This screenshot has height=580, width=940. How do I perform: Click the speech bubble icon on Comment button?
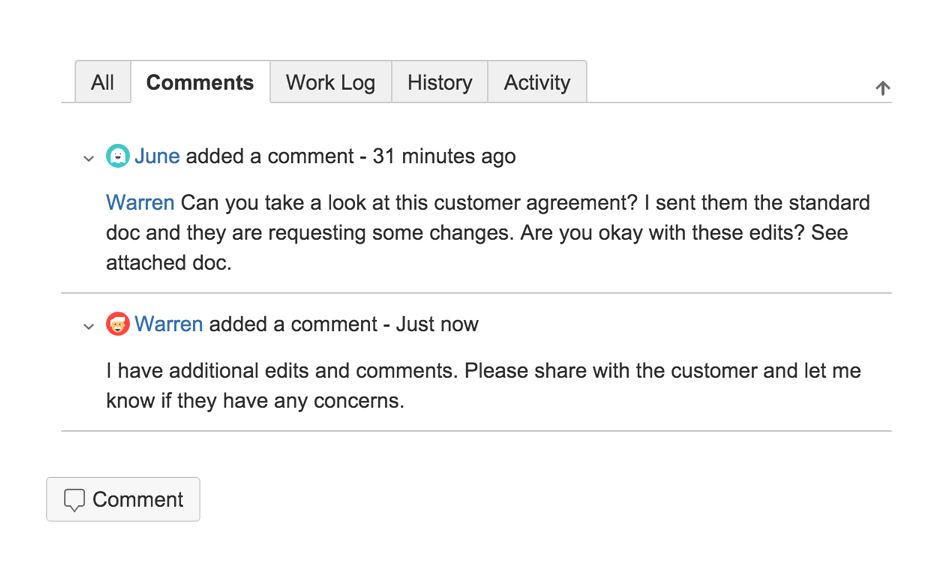[x=74, y=500]
